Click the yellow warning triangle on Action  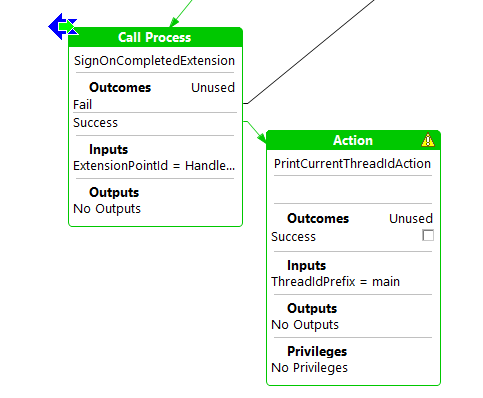[428, 140]
